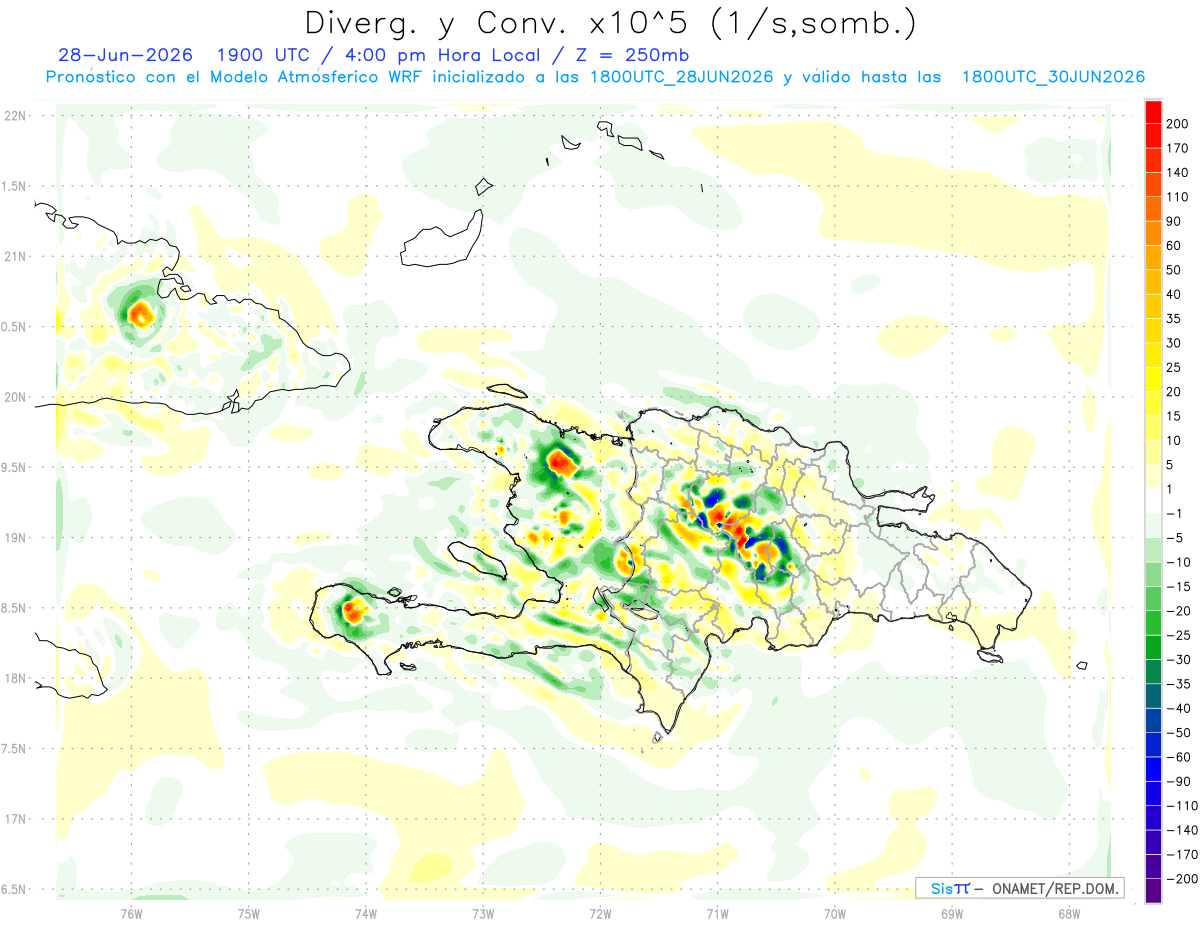Click the colorbar value '-90'
The image size is (1200, 927).
(1178, 781)
